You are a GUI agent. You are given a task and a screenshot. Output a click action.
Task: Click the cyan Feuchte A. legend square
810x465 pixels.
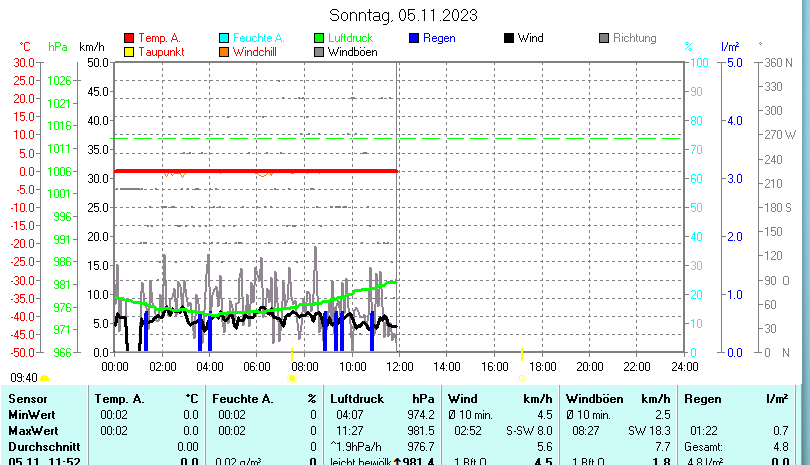[224, 38]
